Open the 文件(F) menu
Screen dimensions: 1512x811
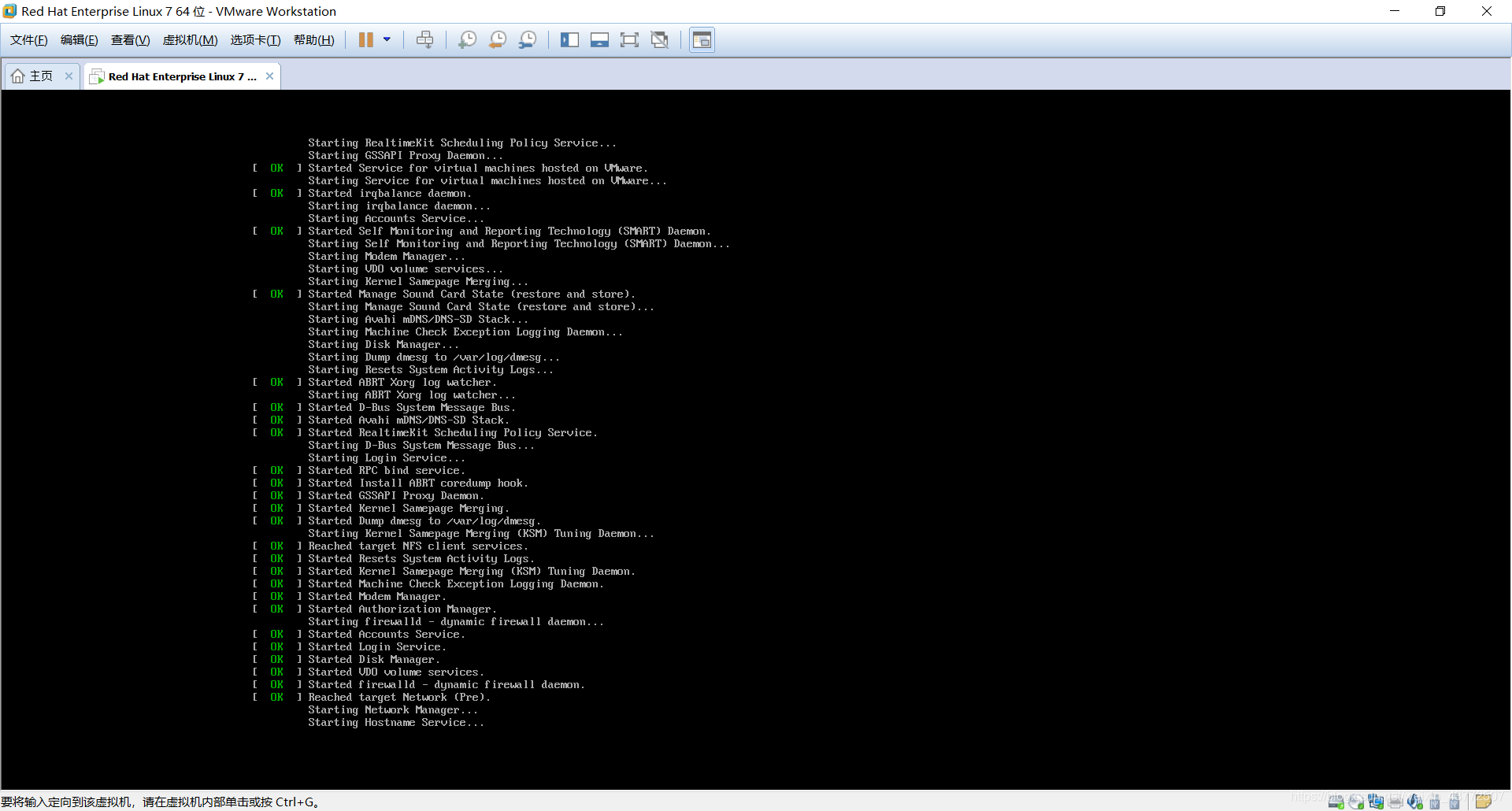pyautogui.click(x=29, y=40)
